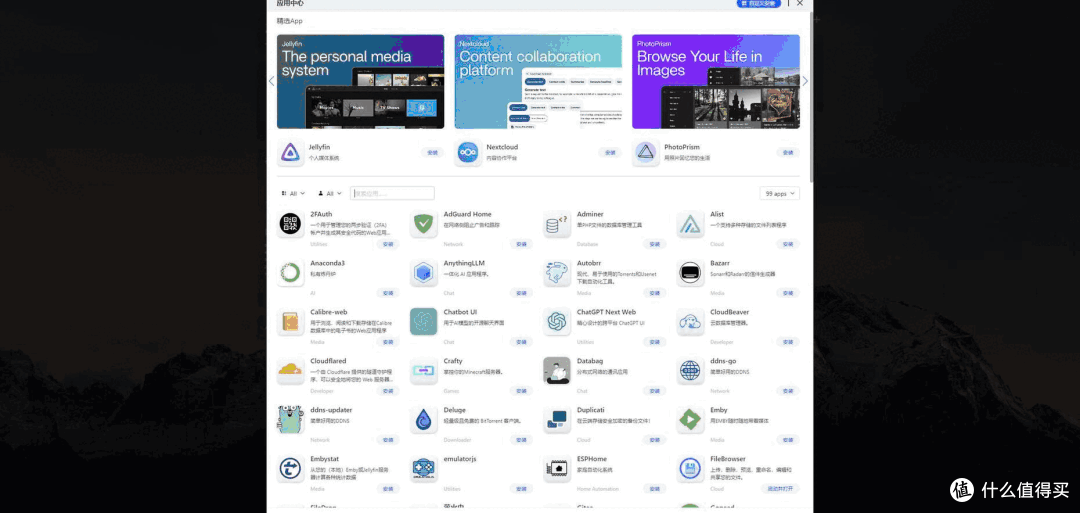The width and height of the screenshot is (1080, 513).
Task: Open the AdGuard Home shield icon
Action: tap(424, 224)
